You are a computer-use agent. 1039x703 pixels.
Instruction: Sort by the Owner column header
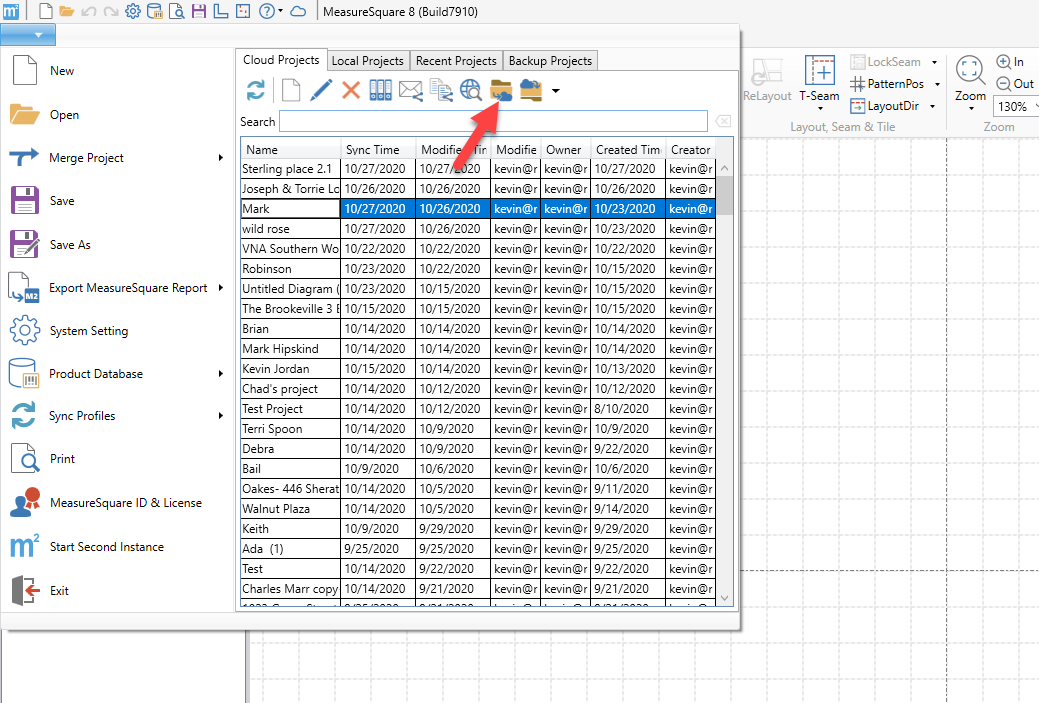click(565, 150)
